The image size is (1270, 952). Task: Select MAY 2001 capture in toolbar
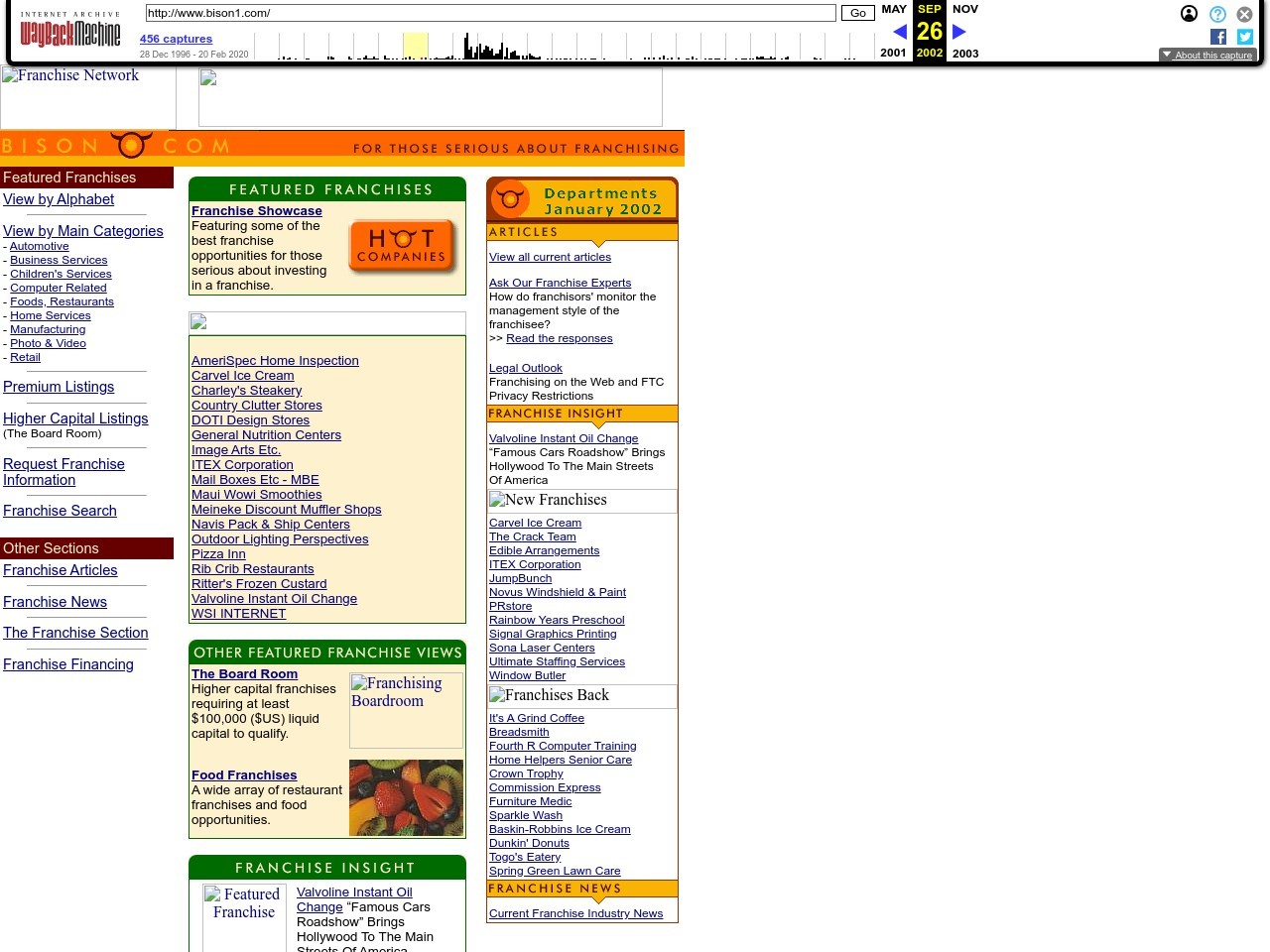coord(893,9)
